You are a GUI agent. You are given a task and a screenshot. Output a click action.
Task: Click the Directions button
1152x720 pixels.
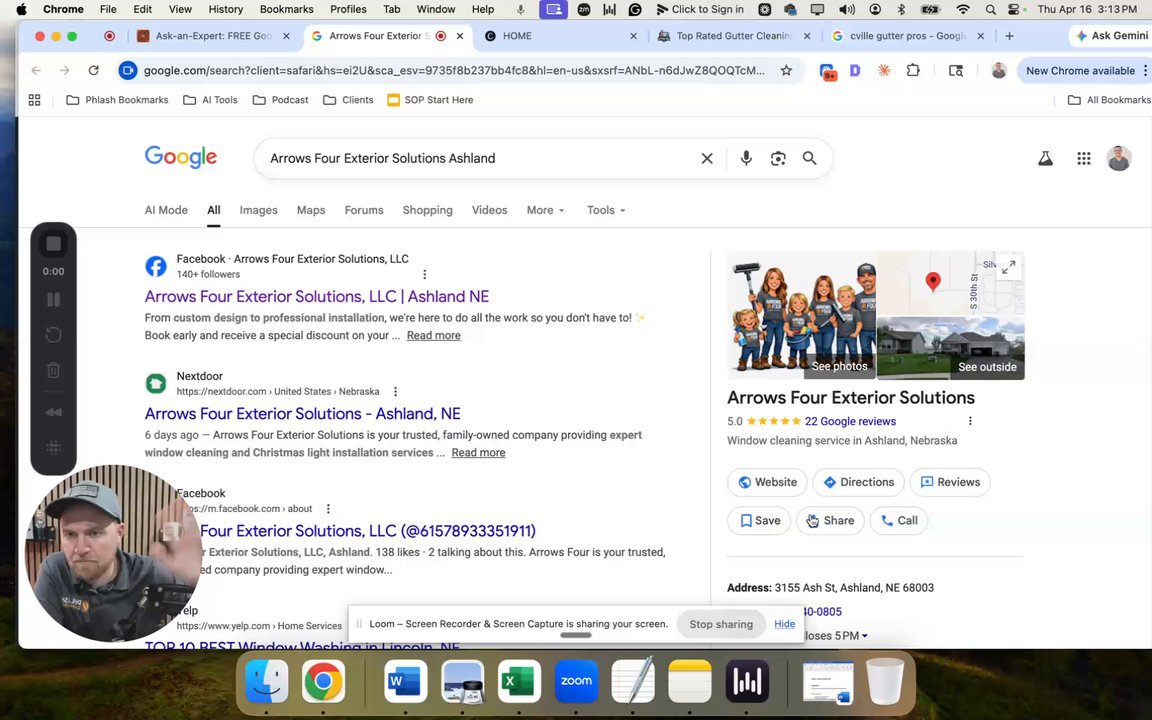click(858, 482)
